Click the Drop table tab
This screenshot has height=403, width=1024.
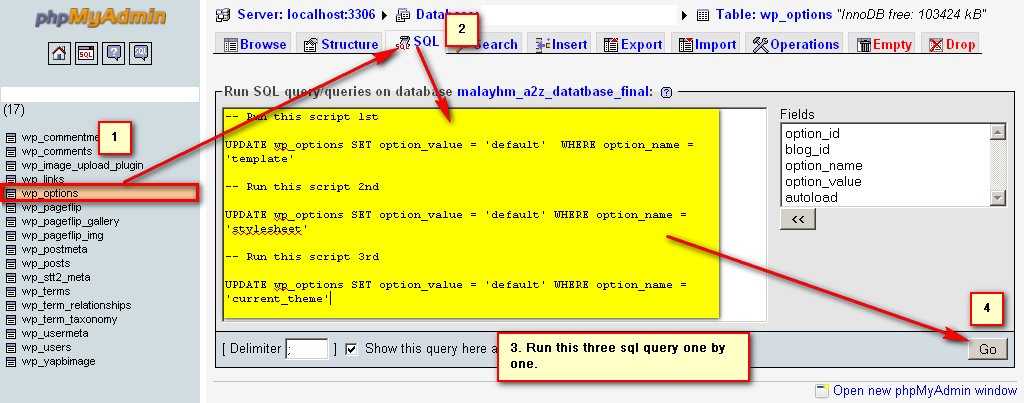point(952,44)
